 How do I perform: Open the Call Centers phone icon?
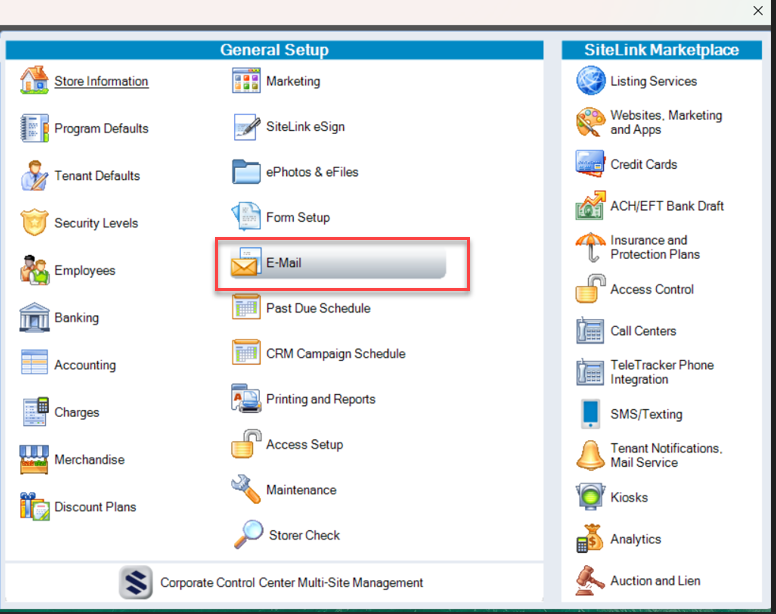tap(590, 330)
